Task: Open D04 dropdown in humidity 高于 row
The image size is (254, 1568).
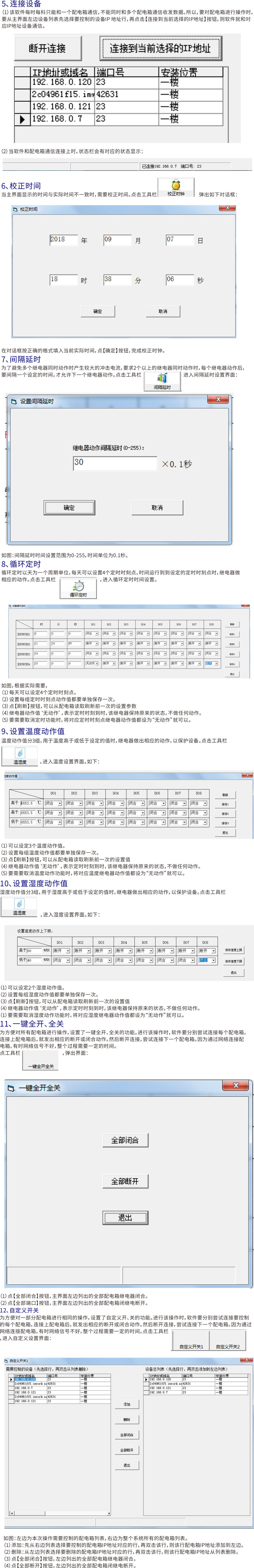Action: tap(123, 950)
